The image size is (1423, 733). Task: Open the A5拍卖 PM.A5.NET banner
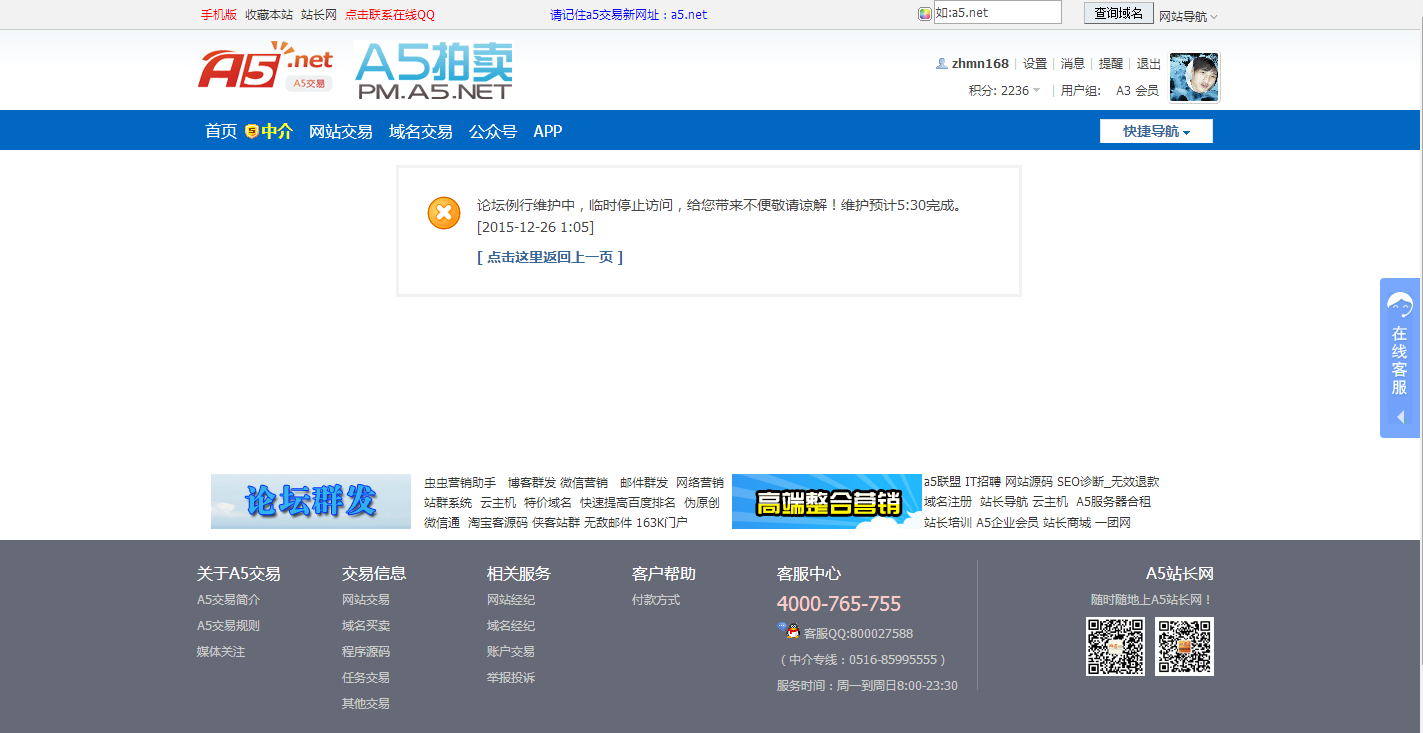434,71
